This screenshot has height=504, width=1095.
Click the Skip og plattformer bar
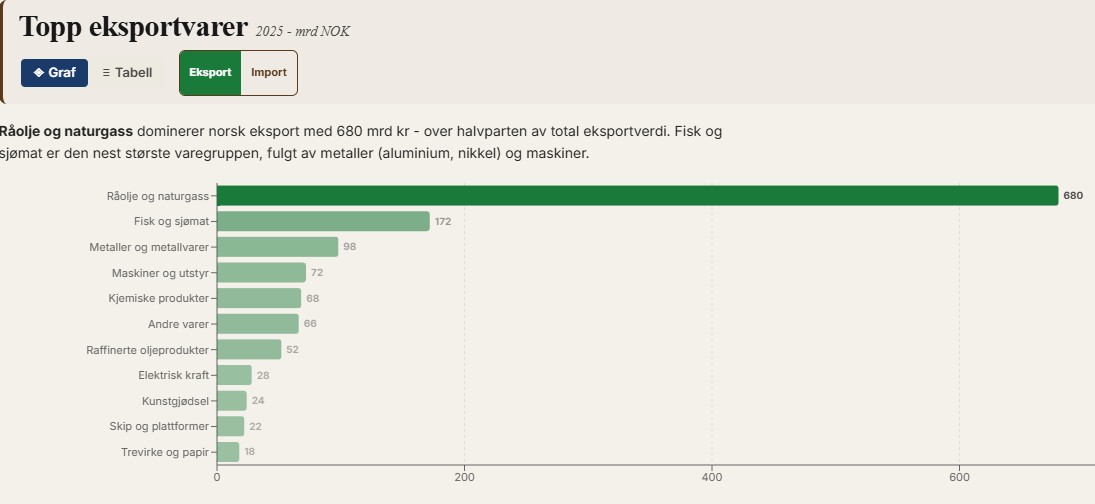coord(231,426)
